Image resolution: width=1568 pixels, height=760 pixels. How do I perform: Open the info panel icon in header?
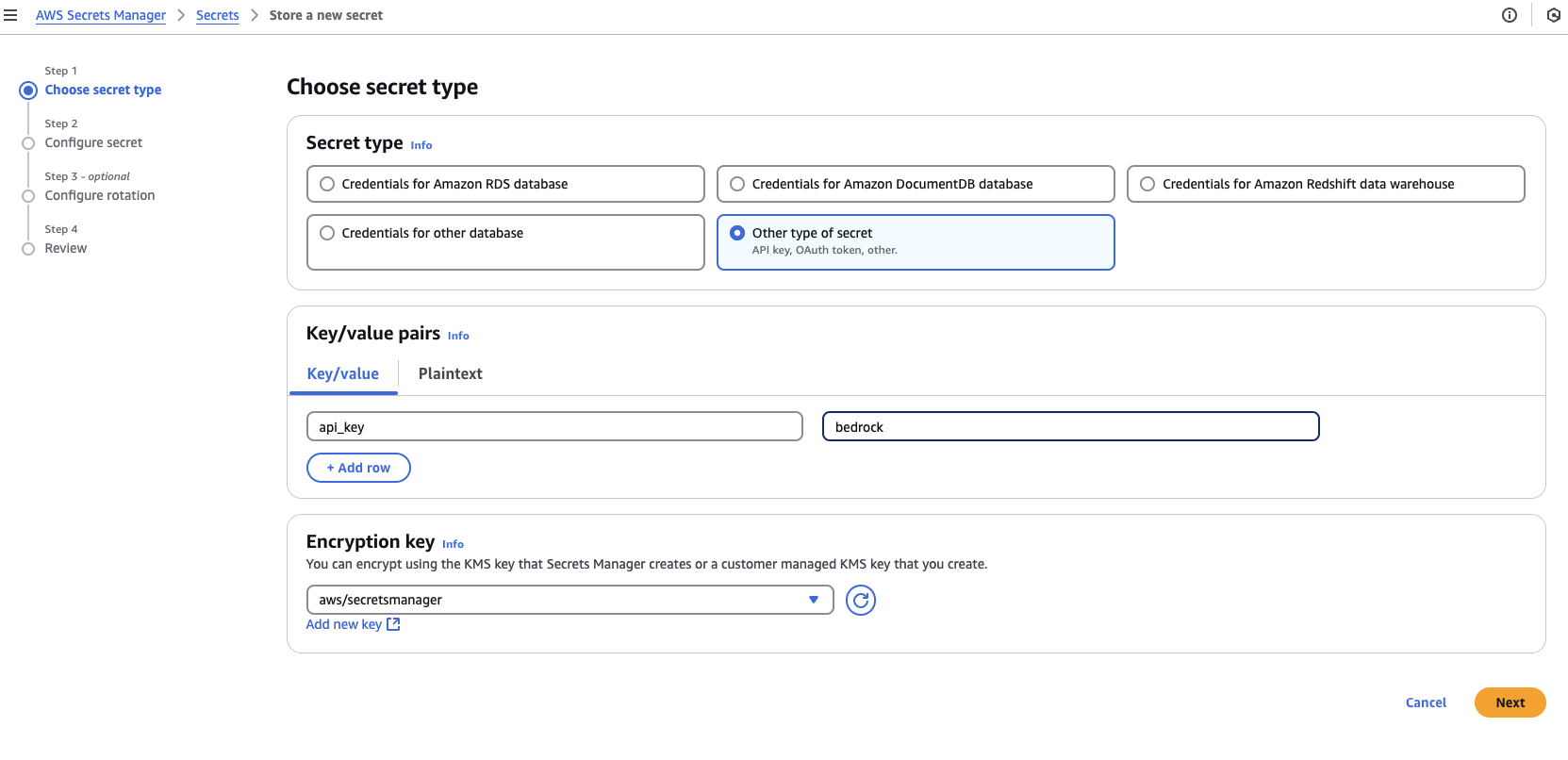1510,15
